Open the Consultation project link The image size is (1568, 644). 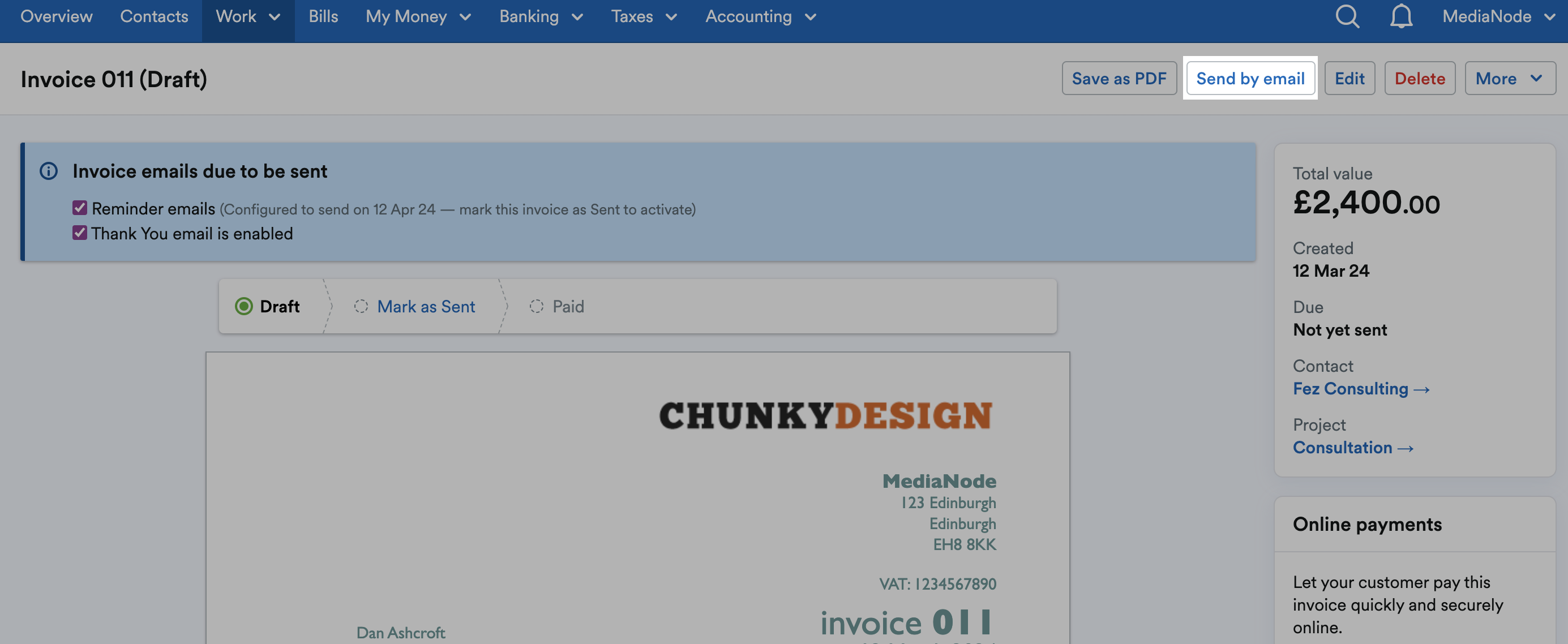tap(1353, 448)
